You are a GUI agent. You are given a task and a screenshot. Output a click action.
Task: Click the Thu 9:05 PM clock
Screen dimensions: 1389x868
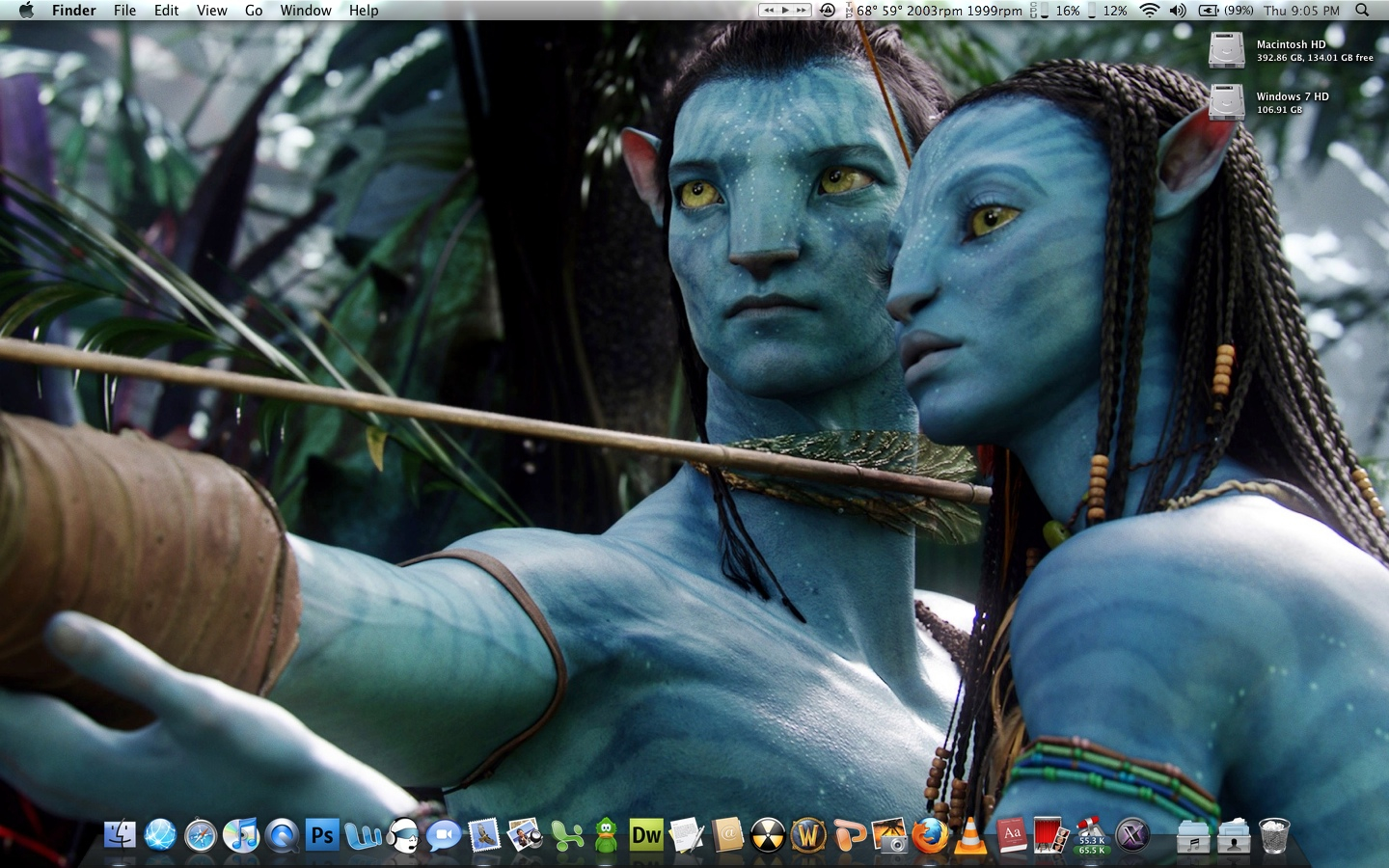click(x=1301, y=10)
